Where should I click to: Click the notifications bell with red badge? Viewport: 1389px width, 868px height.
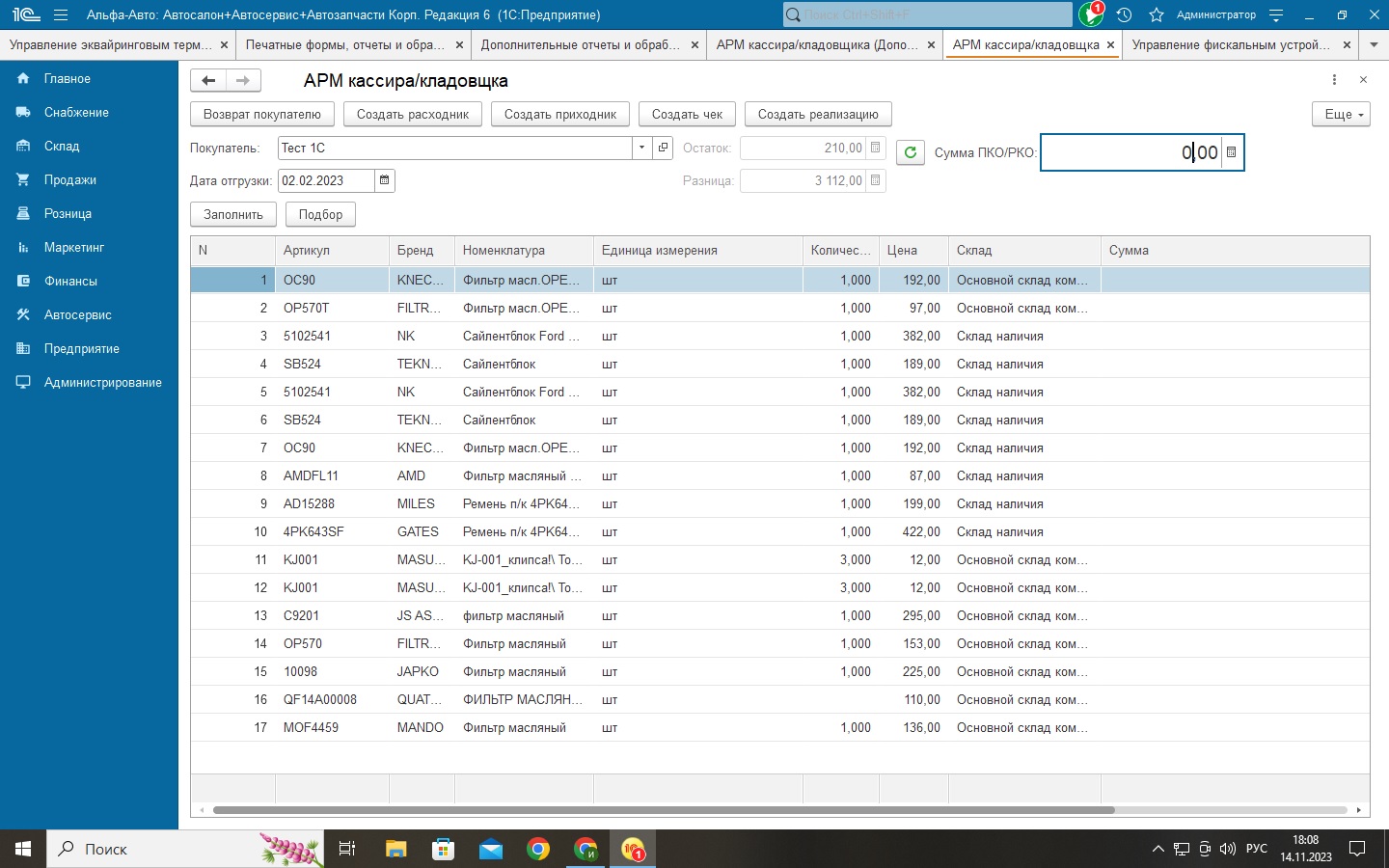point(1090,14)
